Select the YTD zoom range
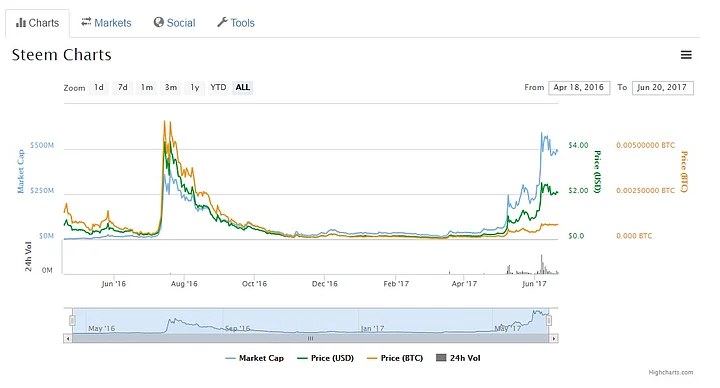This screenshot has width=720, height=388. (x=218, y=87)
